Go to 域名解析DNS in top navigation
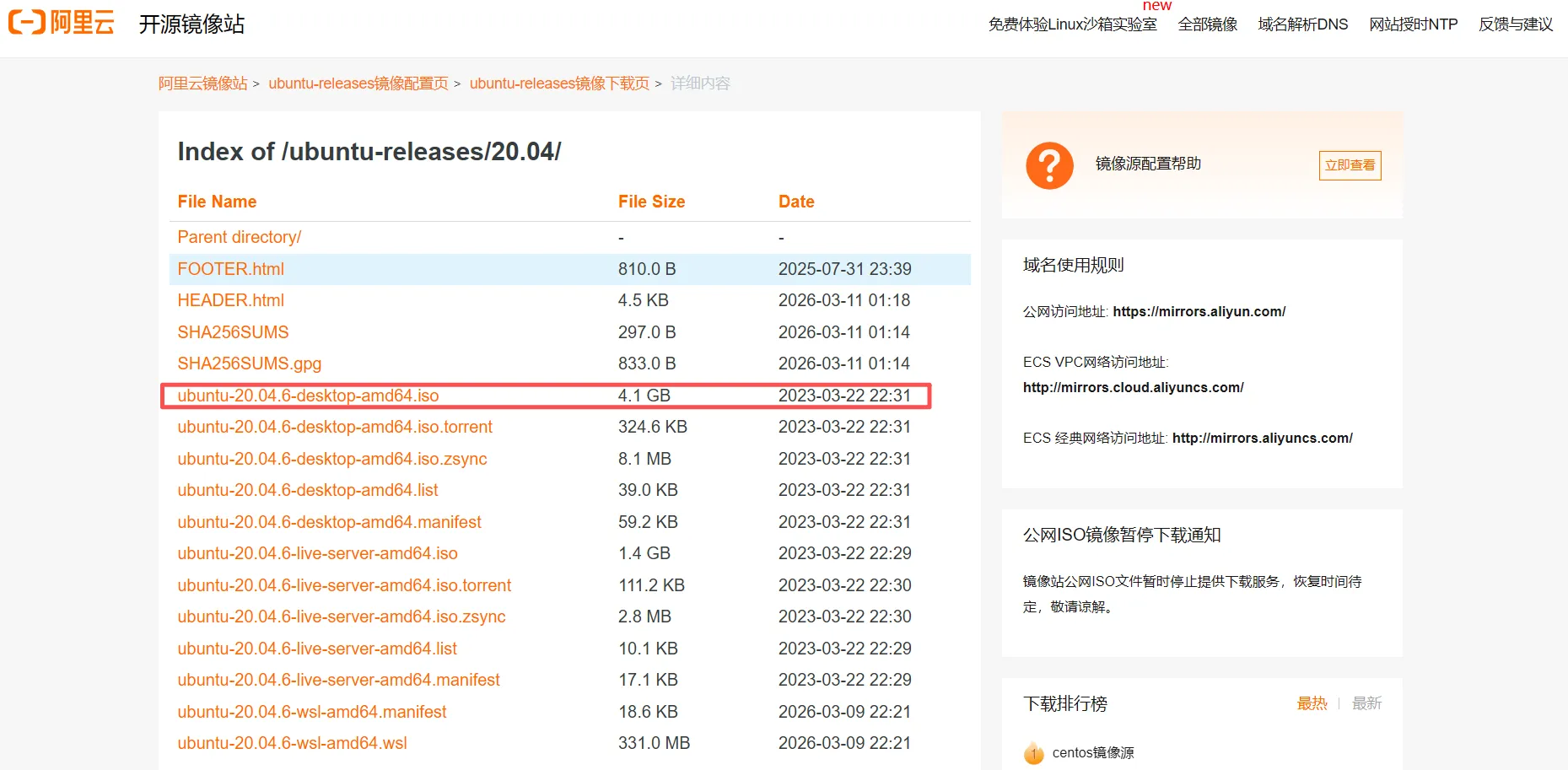 tap(1303, 24)
